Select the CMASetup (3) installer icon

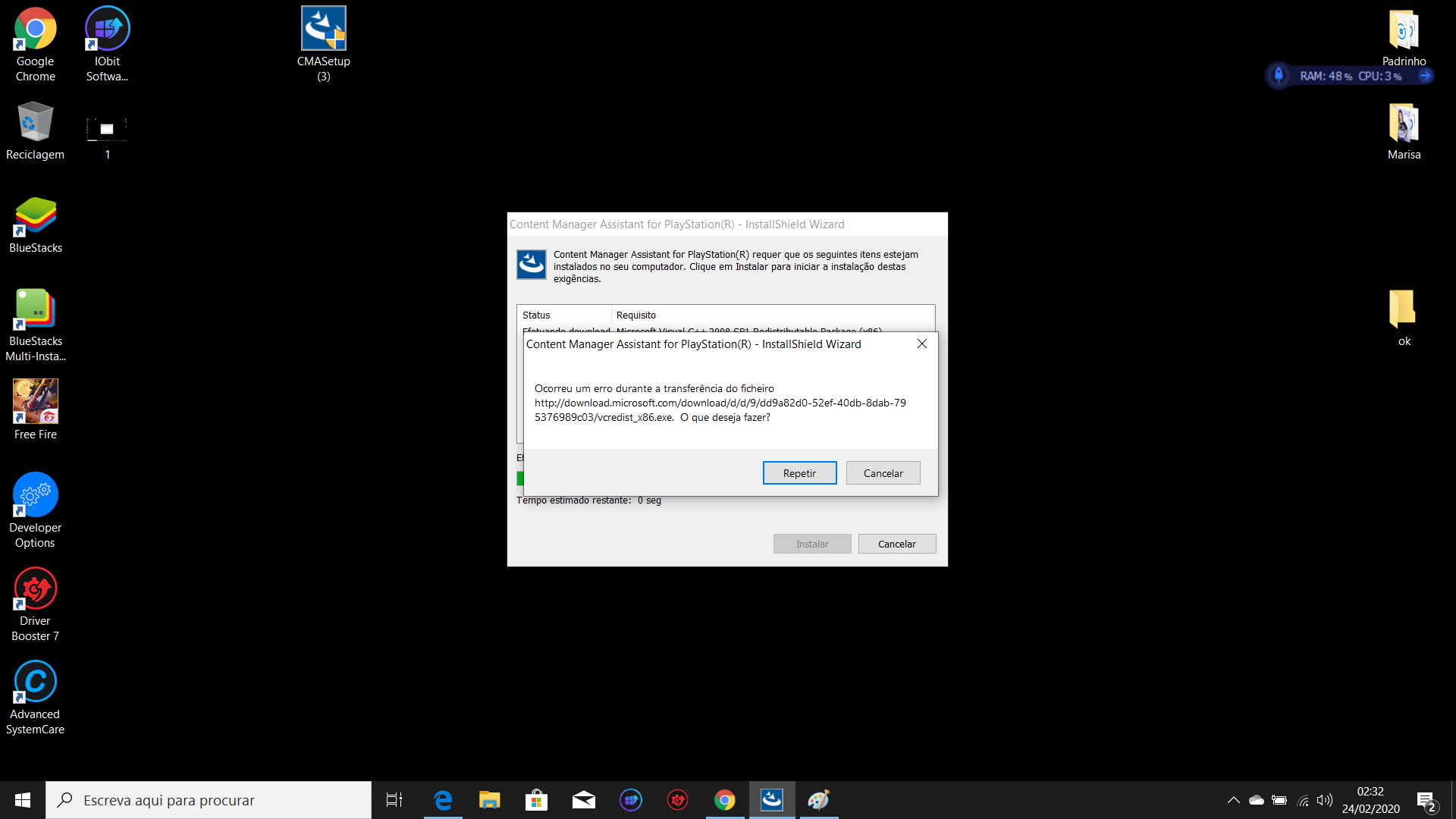pyautogui.click(x=324, y=44)
